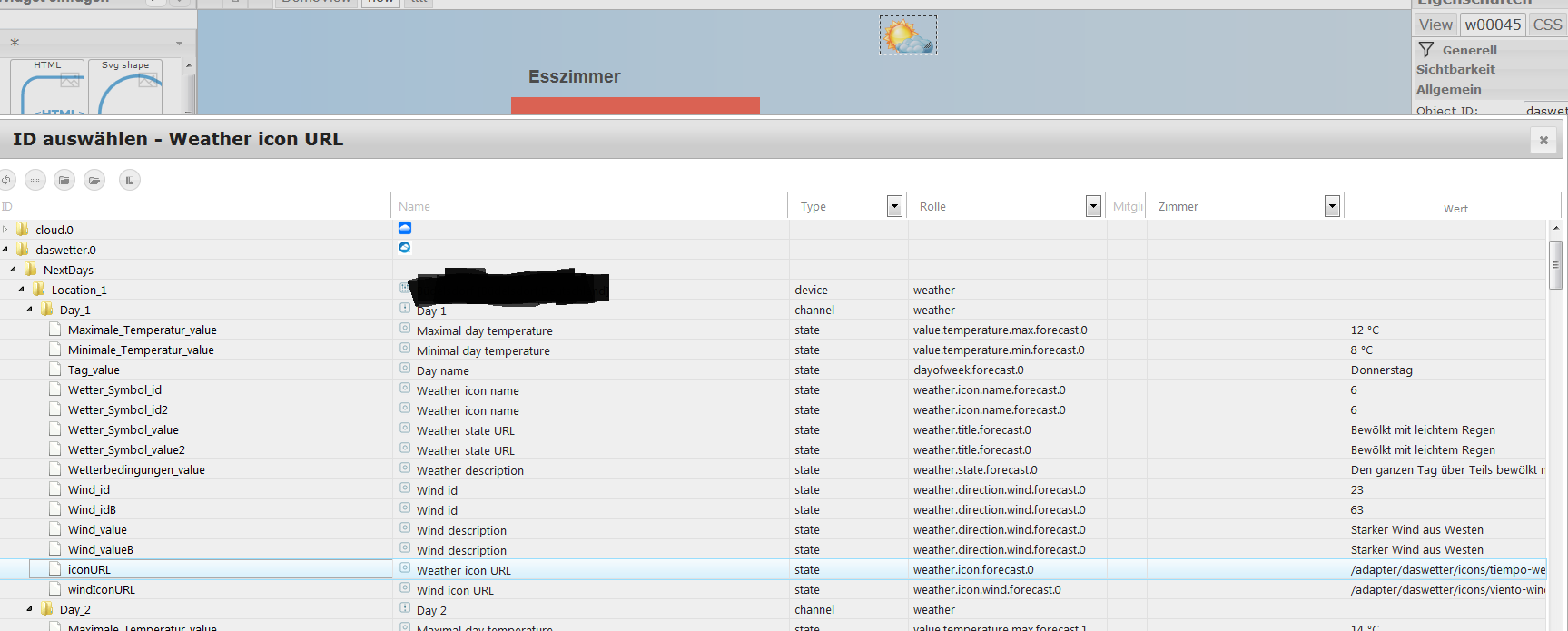Collapse the Day_2 tree node
1568x631 pixels.
(30, 609)
